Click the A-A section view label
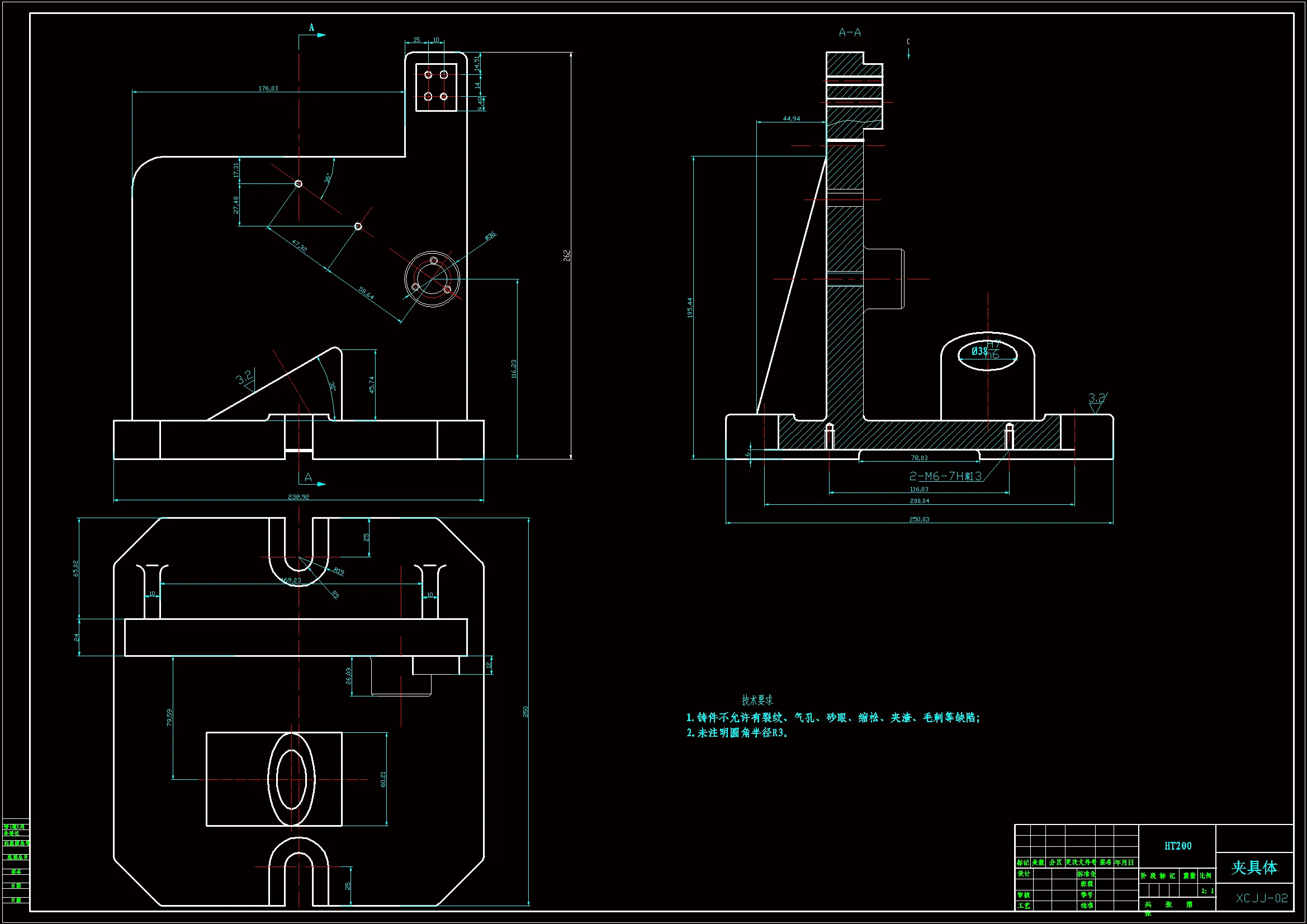1307x924 pixels. [x=850, y=33]
